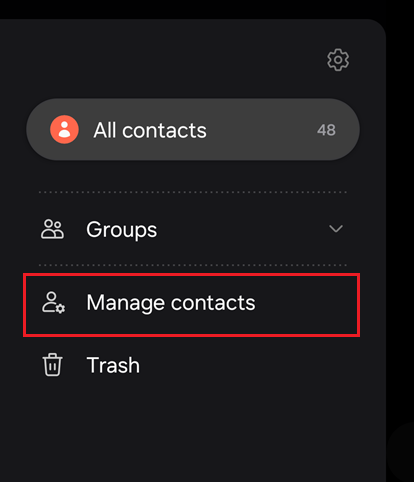Open settings via the gear icon
This screenshot has width=414, height=482.
pyautogui.click(x=338, y=60)
